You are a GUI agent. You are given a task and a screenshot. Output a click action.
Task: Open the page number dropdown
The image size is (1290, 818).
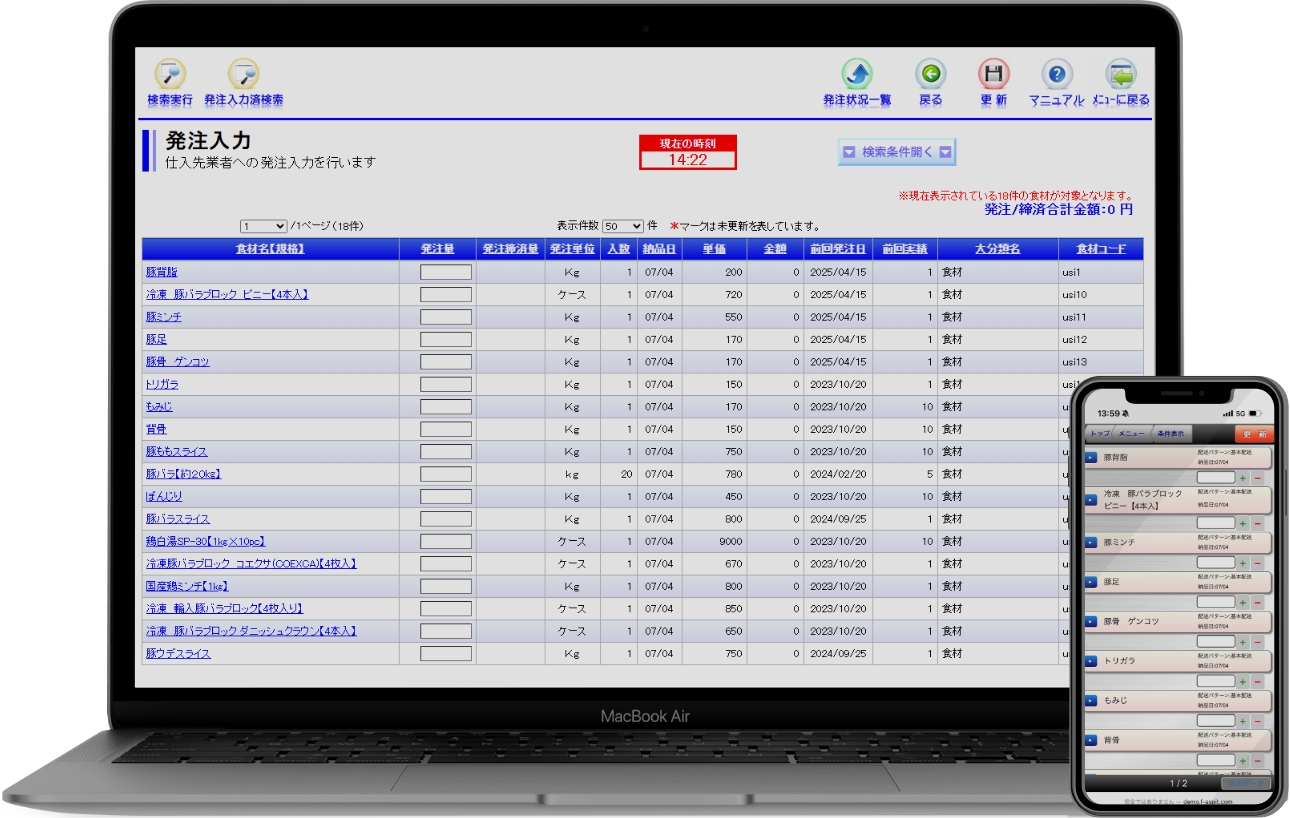(x=264, y=227)
